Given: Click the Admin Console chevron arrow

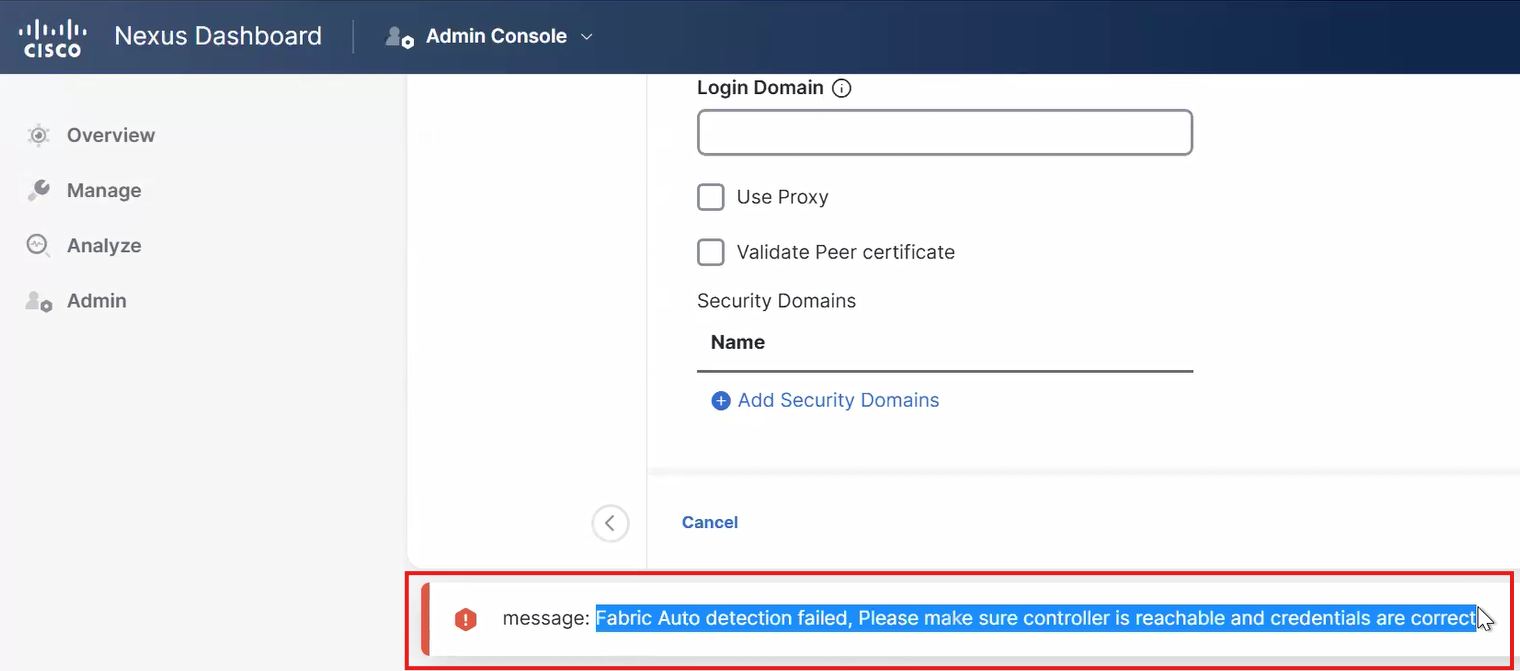Looking at the screenshot, I should [587, 37].
